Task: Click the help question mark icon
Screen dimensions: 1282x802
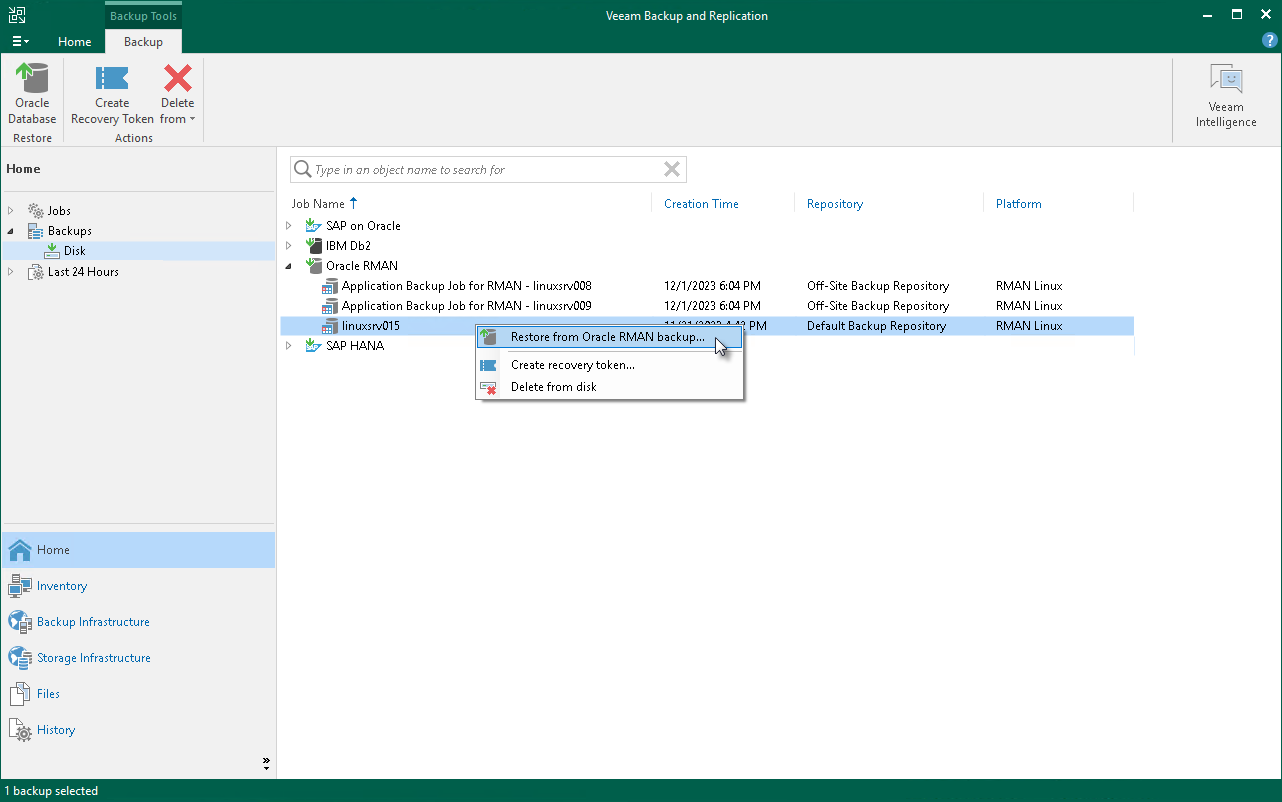Action: pyautogui.click(x=1269, y=41)
